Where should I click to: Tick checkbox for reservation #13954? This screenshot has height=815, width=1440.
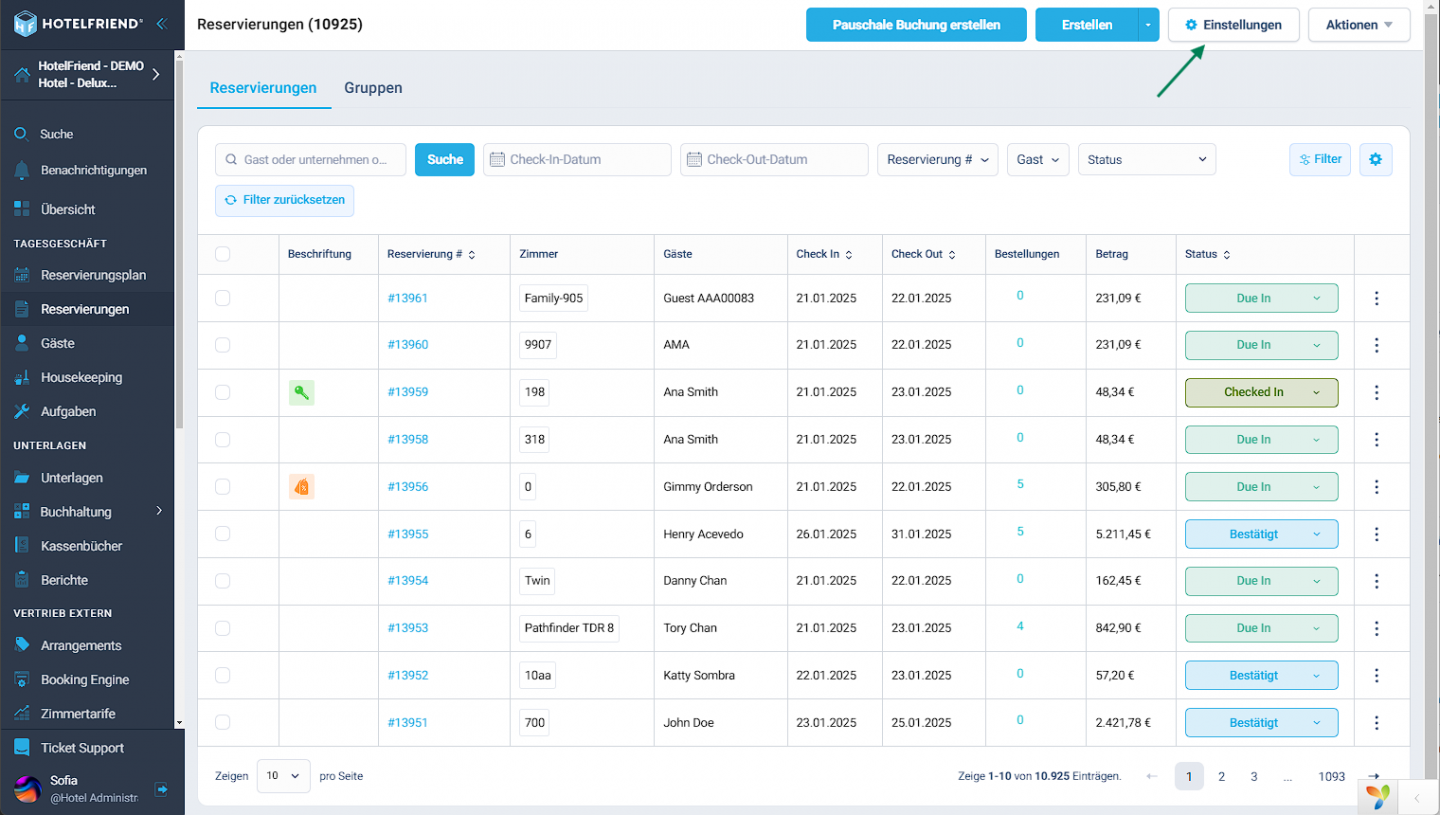click(222, 581)
